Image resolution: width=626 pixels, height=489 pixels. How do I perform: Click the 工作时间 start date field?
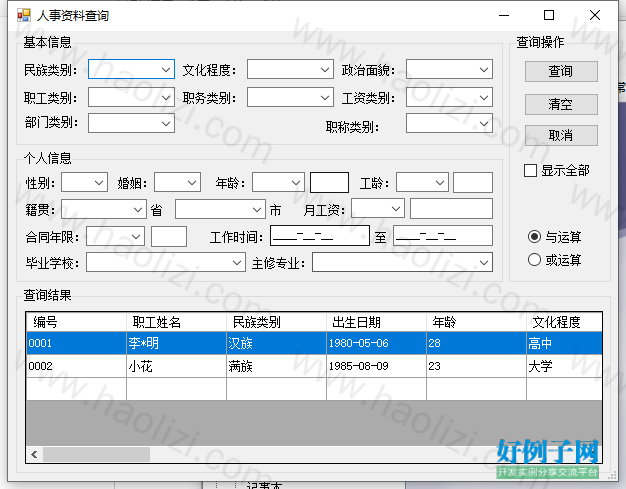pyautogui.click(x=320, y=236)
